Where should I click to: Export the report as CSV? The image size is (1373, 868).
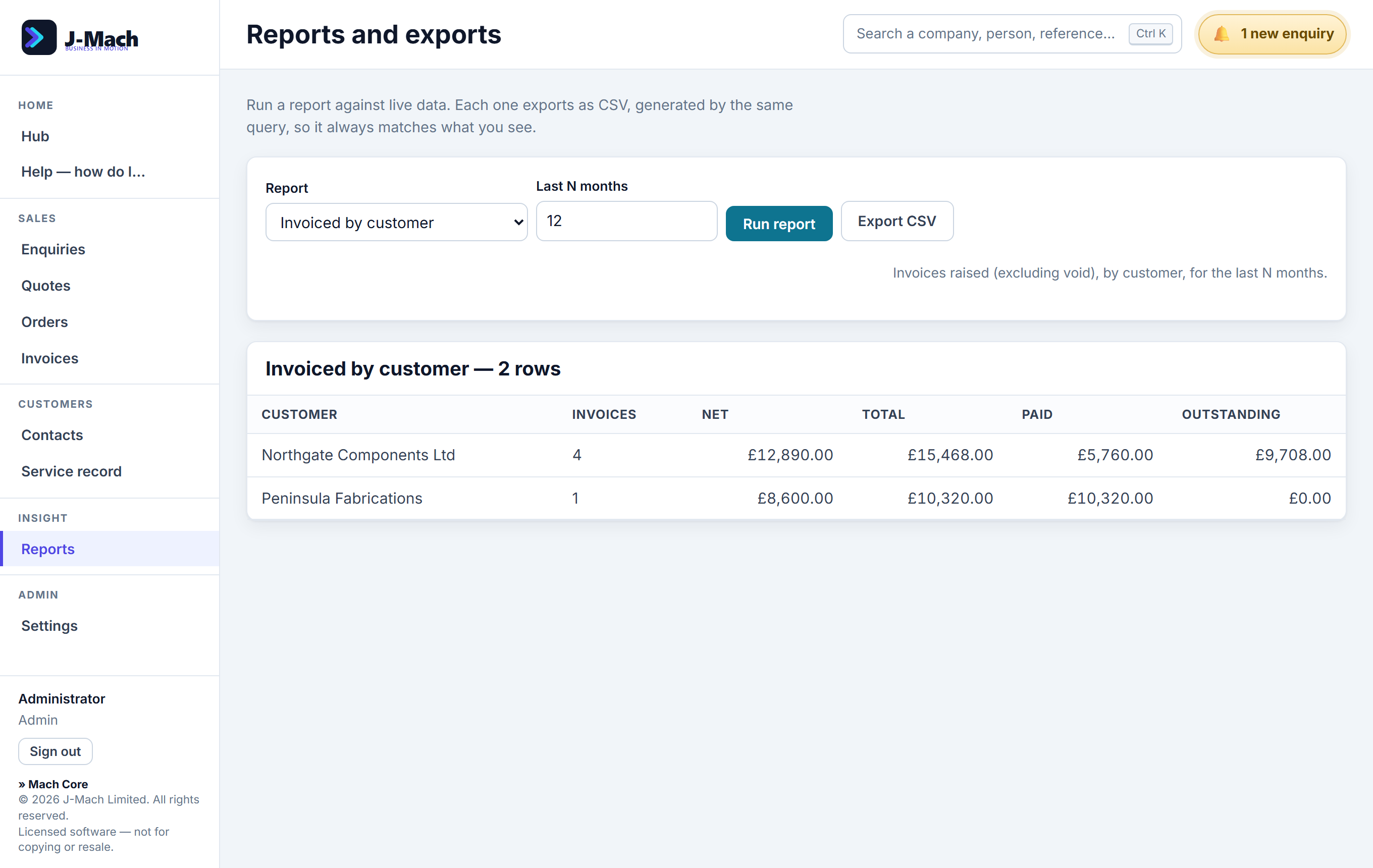click(x=896, y=221)
